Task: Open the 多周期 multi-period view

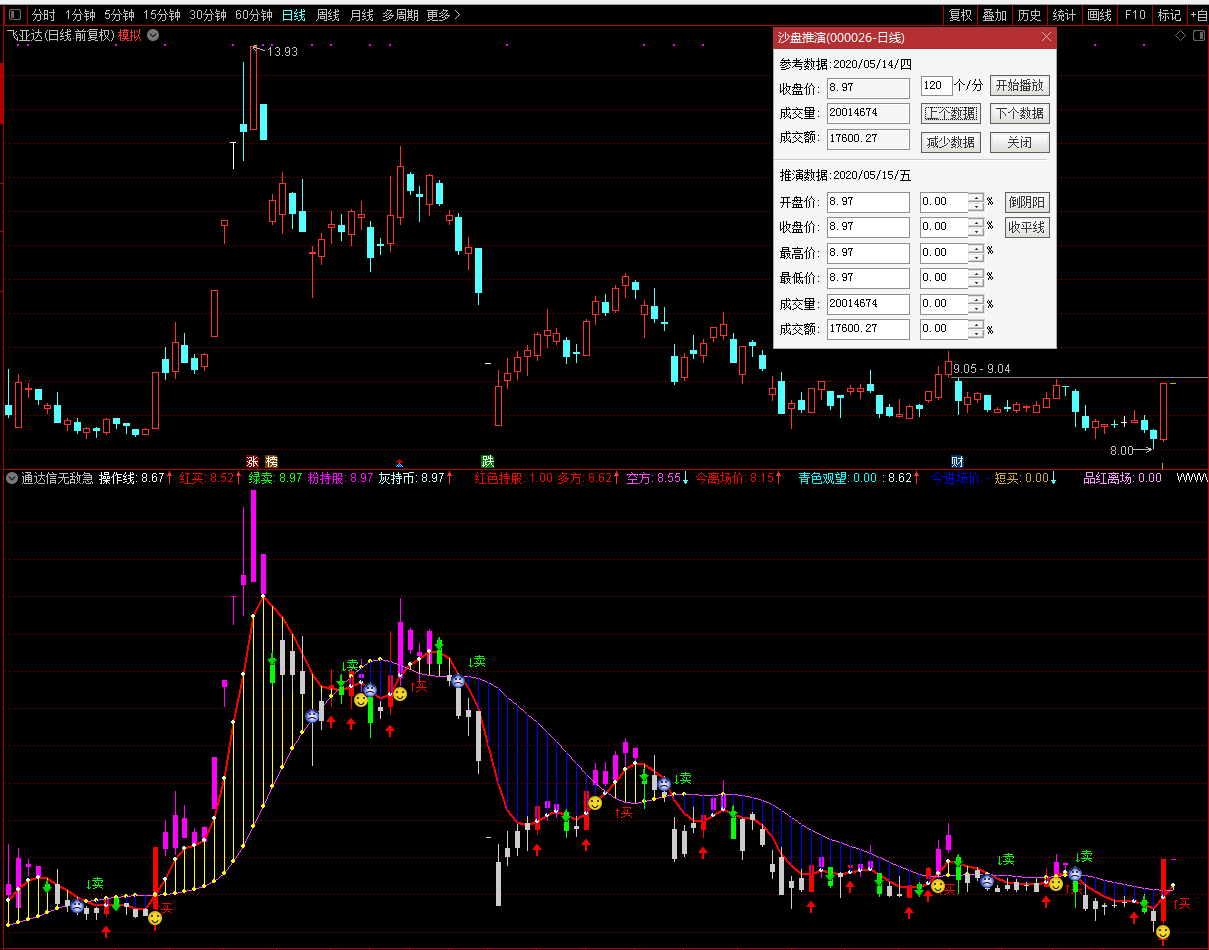Action: point(400,15)
